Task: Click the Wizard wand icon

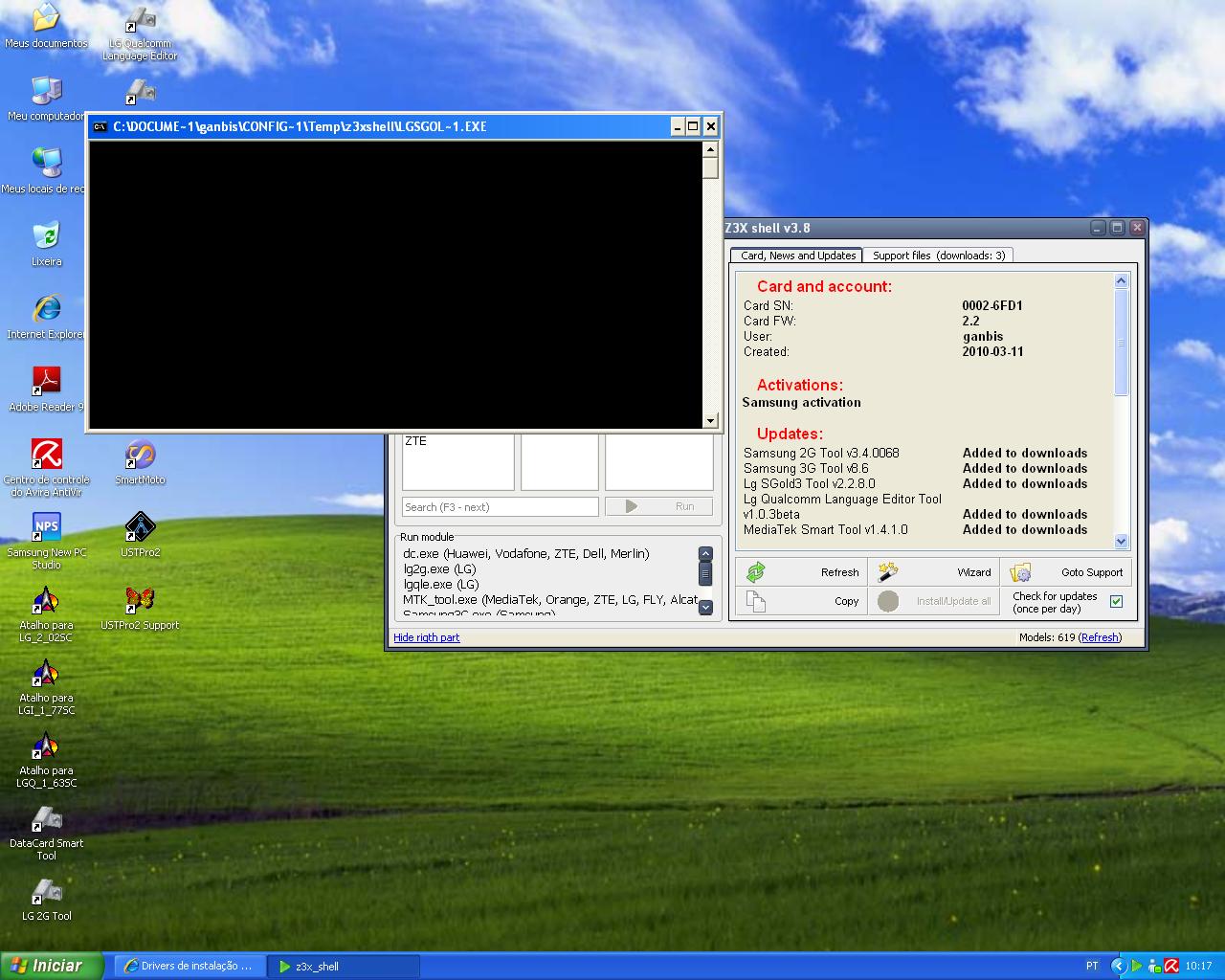Action: [x=888, y=572]
